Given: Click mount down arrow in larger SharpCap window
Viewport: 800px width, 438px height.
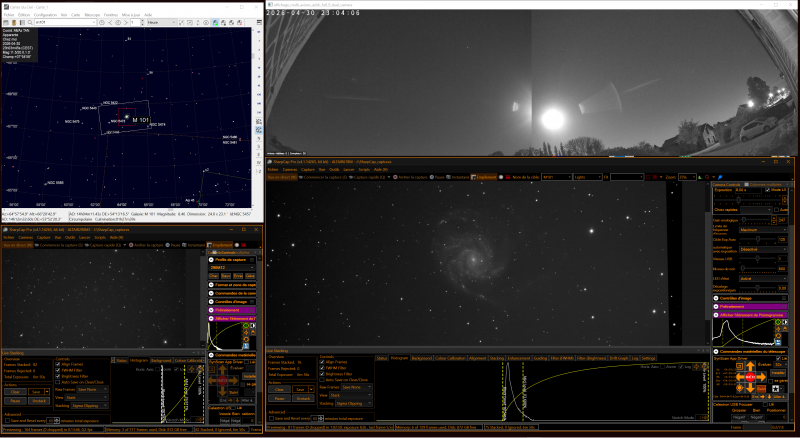Looking at the screenshot, I should (751, 388).
